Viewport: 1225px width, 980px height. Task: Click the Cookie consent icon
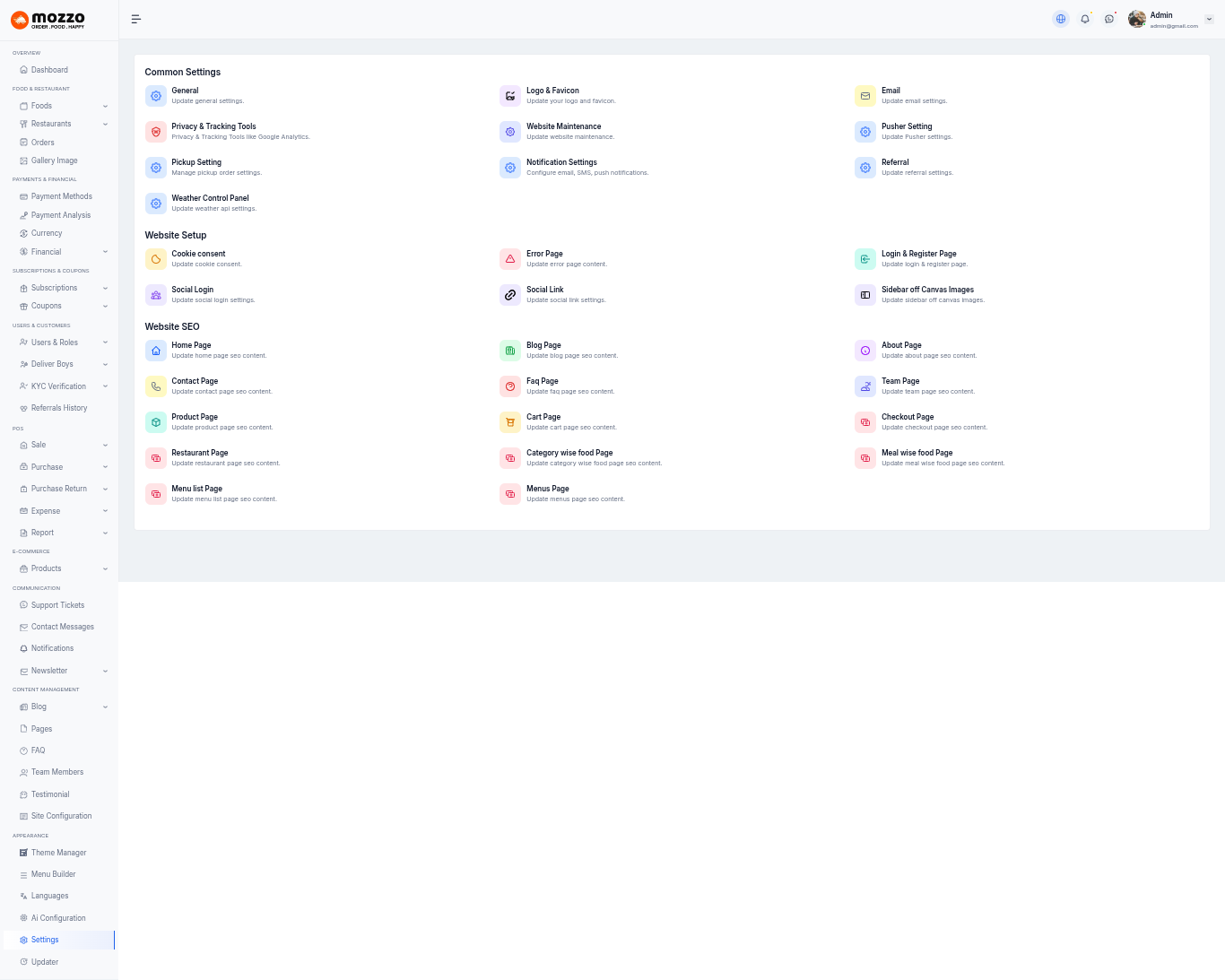pos(156,259)
